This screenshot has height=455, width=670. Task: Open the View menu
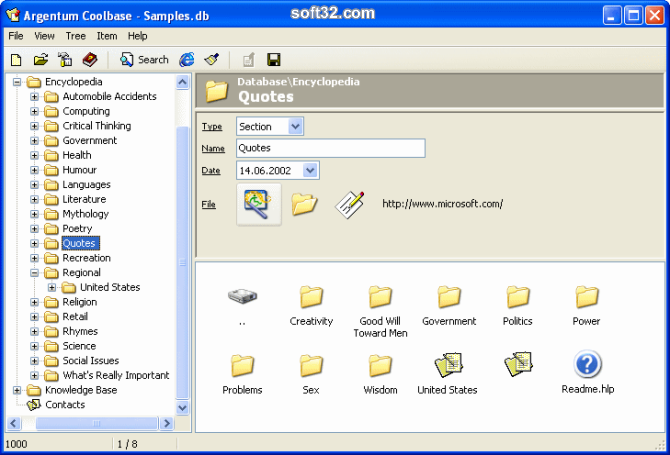[44, 36]
